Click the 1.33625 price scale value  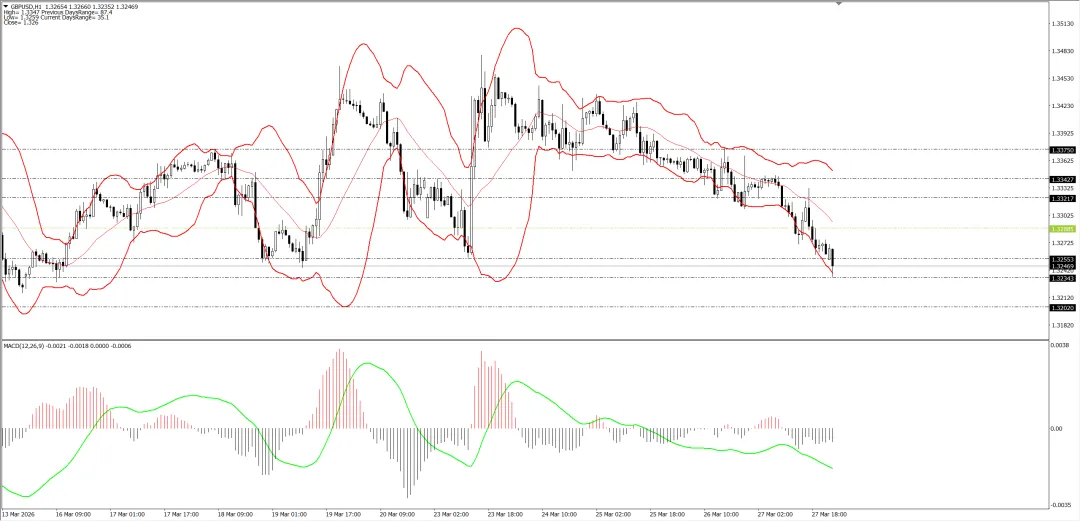[1063, 161]
